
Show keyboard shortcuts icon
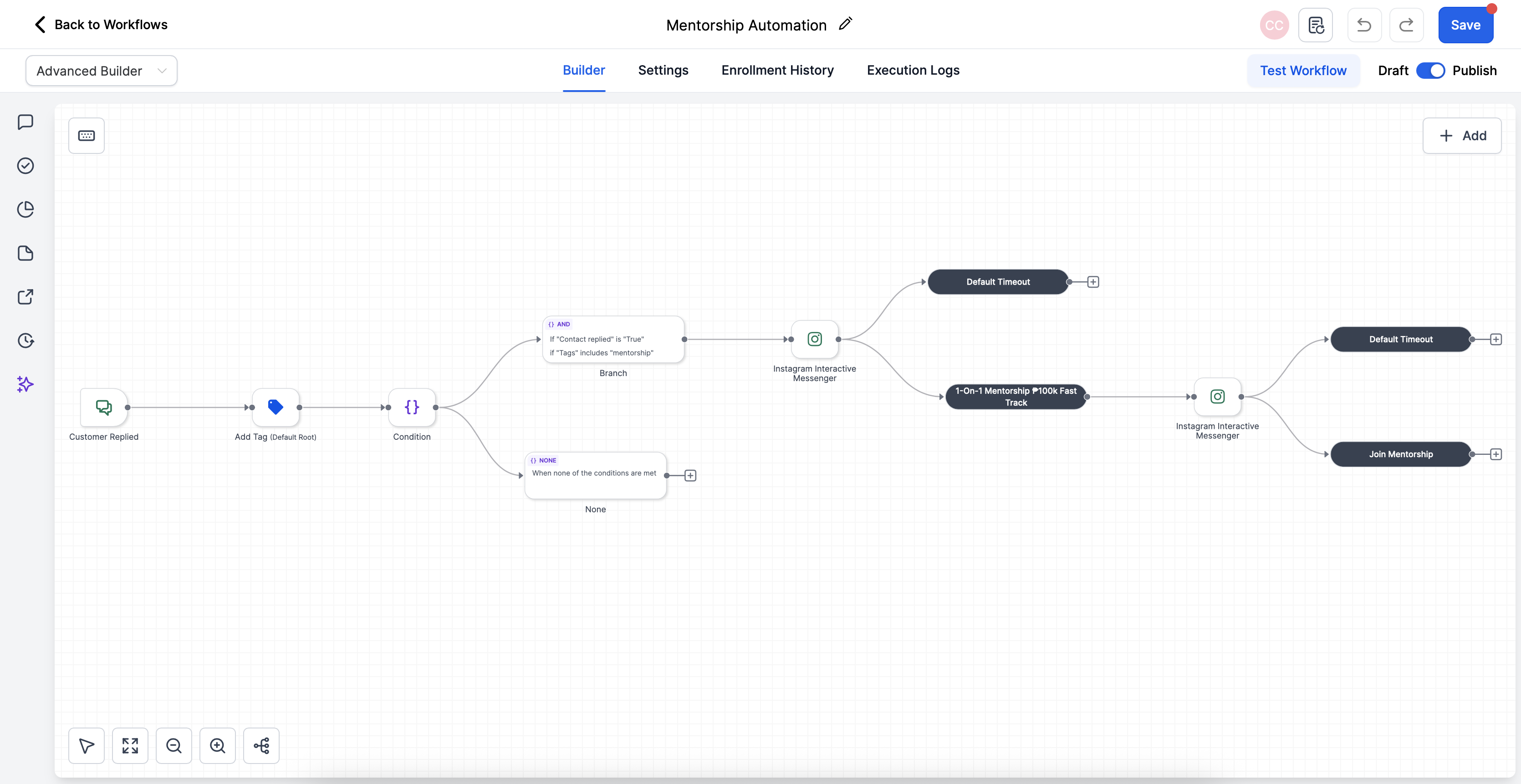tap(86, 136)
